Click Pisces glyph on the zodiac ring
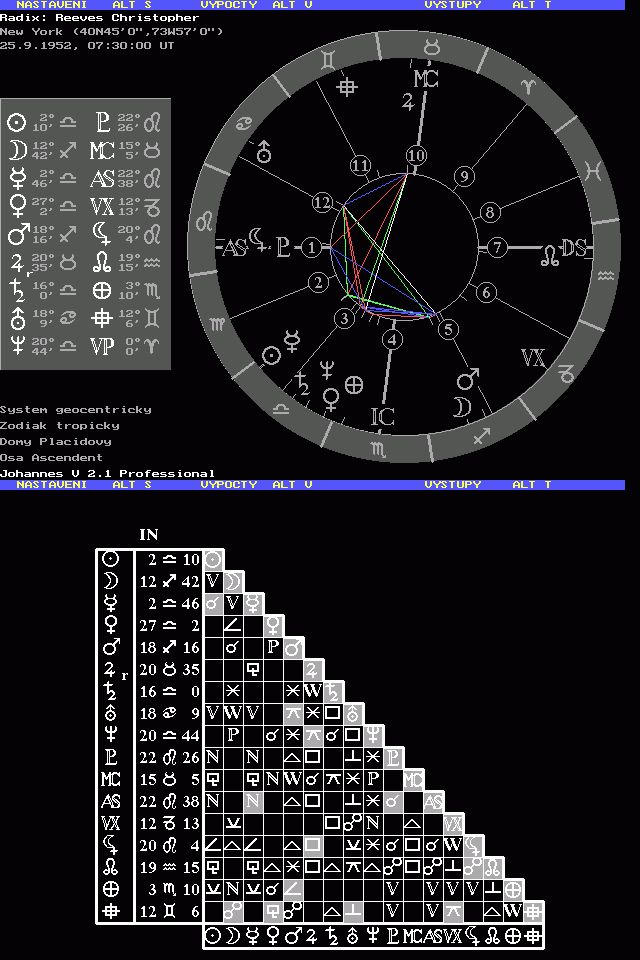Screen dimensions: 640x960 (x=594, y=171)
